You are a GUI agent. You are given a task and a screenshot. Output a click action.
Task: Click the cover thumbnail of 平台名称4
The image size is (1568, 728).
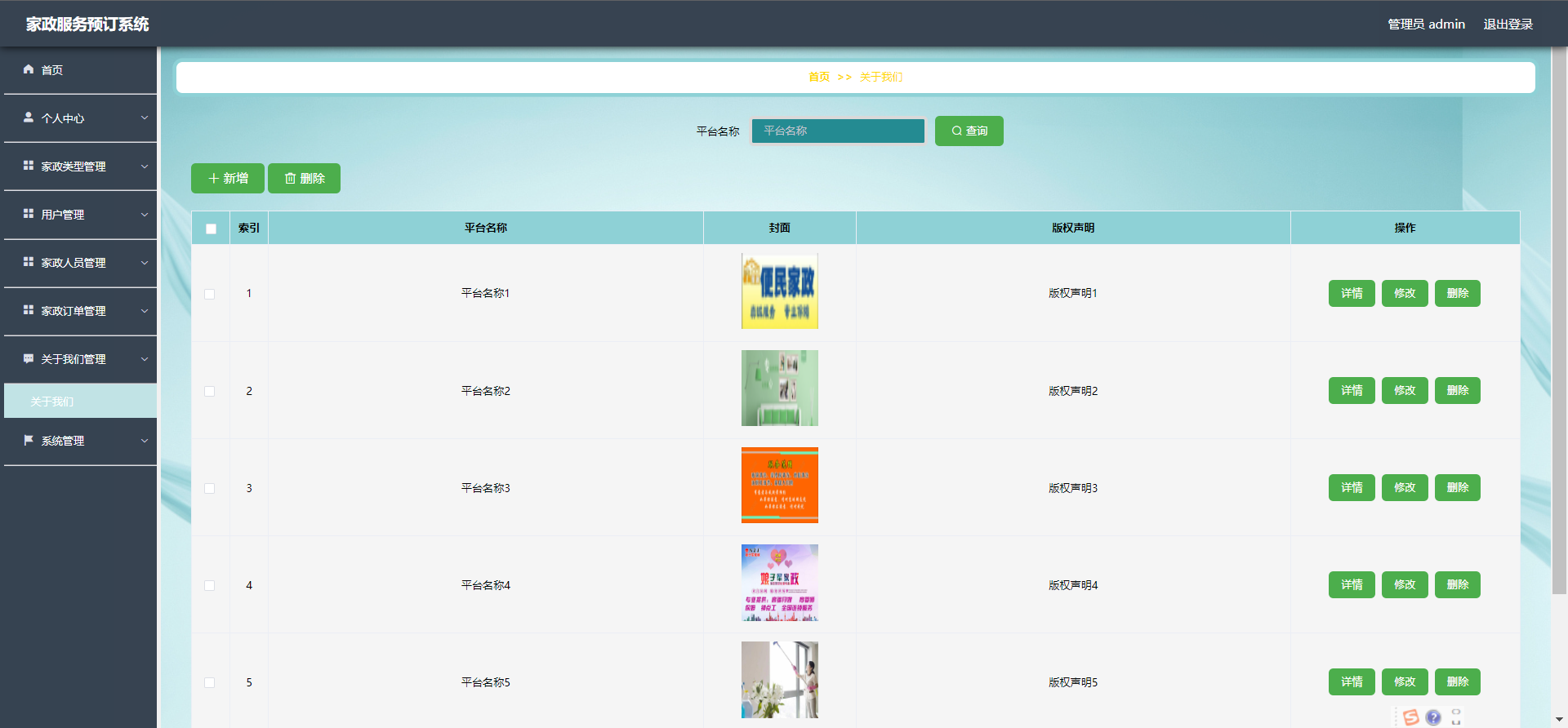pos(780,583)
